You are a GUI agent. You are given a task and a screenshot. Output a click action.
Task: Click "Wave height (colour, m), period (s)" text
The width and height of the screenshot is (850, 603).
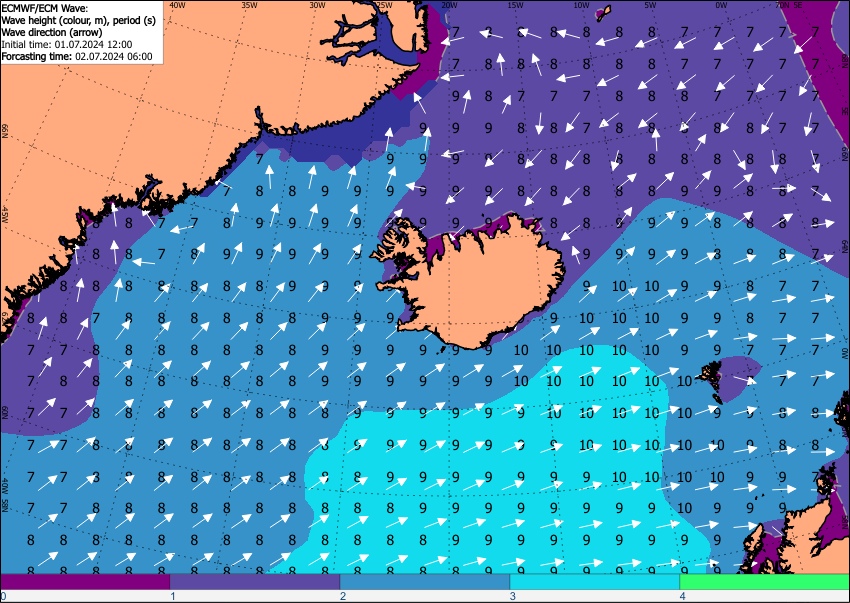[x=79, y=20]
